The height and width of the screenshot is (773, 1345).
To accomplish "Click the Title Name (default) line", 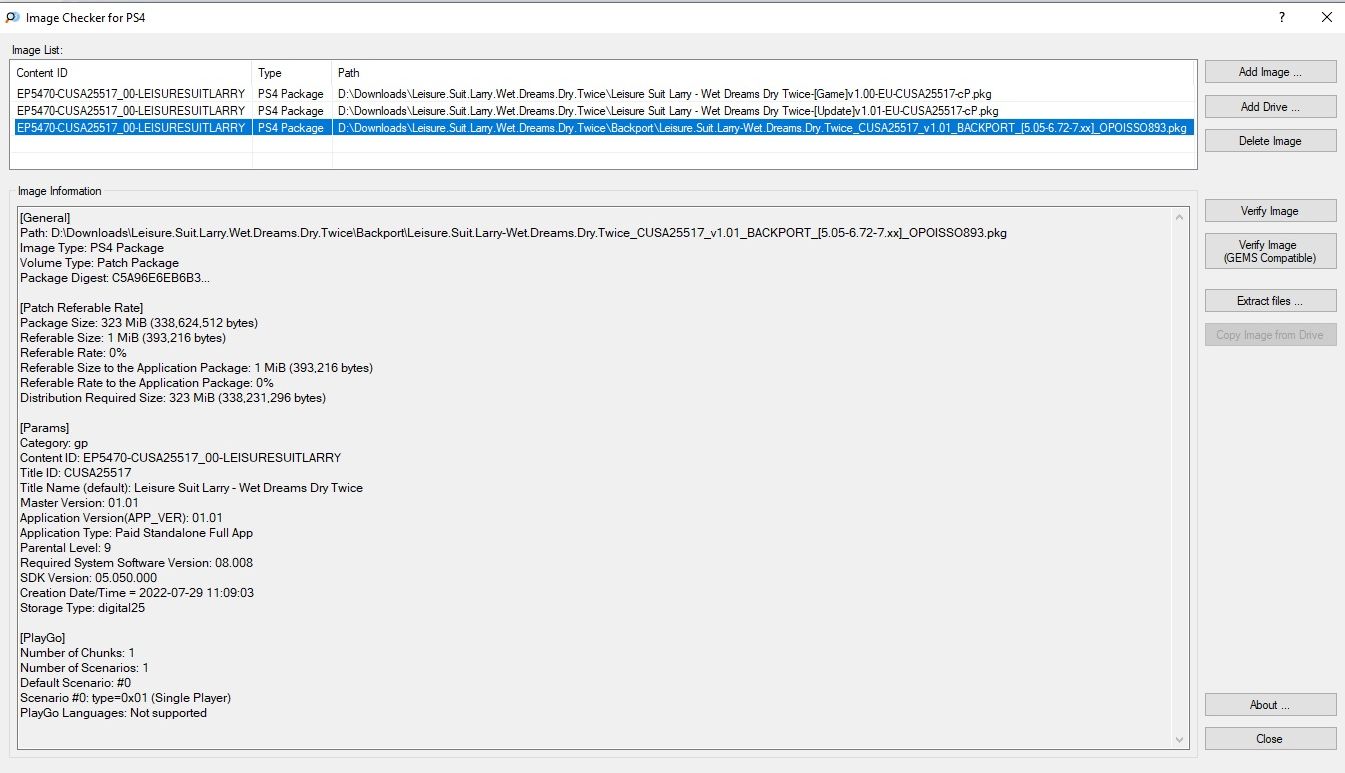I will pyautogui.click(x=191, y=488).
